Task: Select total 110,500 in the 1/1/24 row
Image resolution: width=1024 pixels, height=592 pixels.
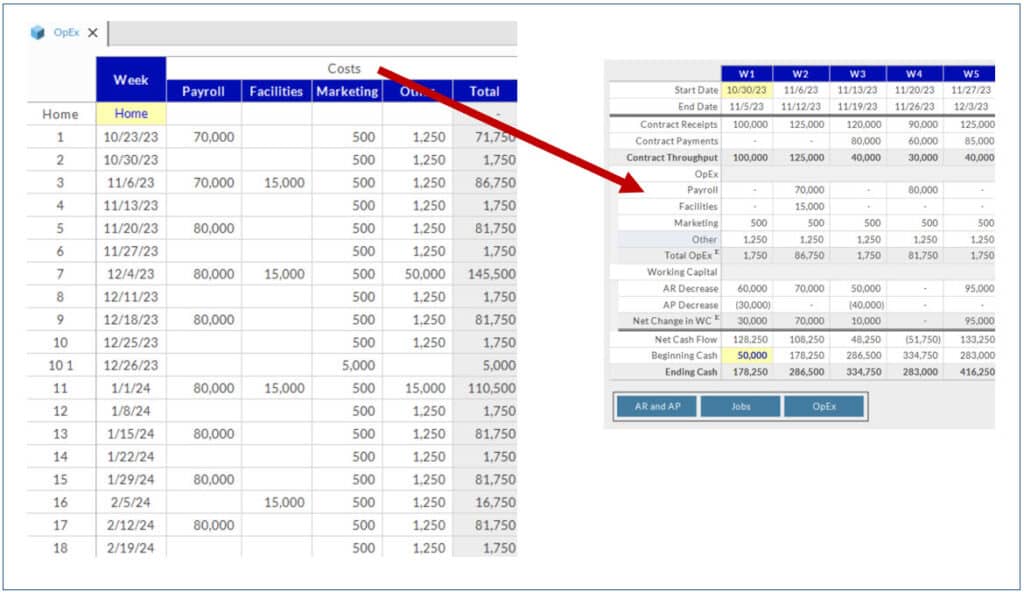Action: (x=484, y=389)
